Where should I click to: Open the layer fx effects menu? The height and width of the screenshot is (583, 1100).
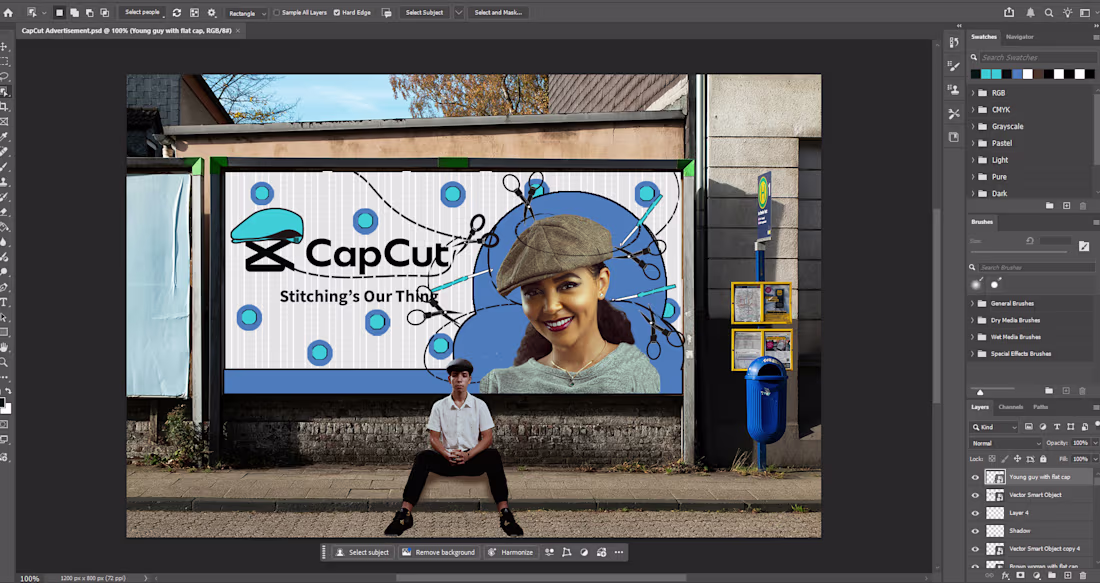[1005, 575]
